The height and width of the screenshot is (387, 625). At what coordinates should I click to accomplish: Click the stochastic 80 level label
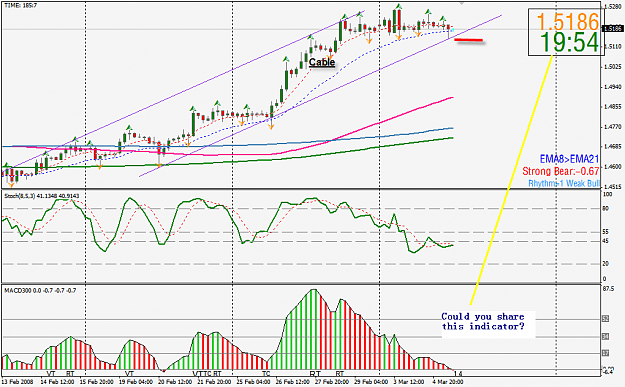tap(606, 208)
